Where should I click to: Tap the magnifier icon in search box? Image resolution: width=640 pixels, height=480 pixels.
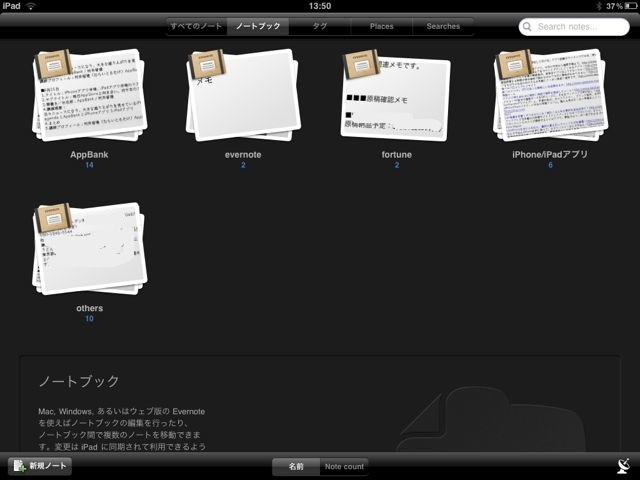click(x=527, y=27)
